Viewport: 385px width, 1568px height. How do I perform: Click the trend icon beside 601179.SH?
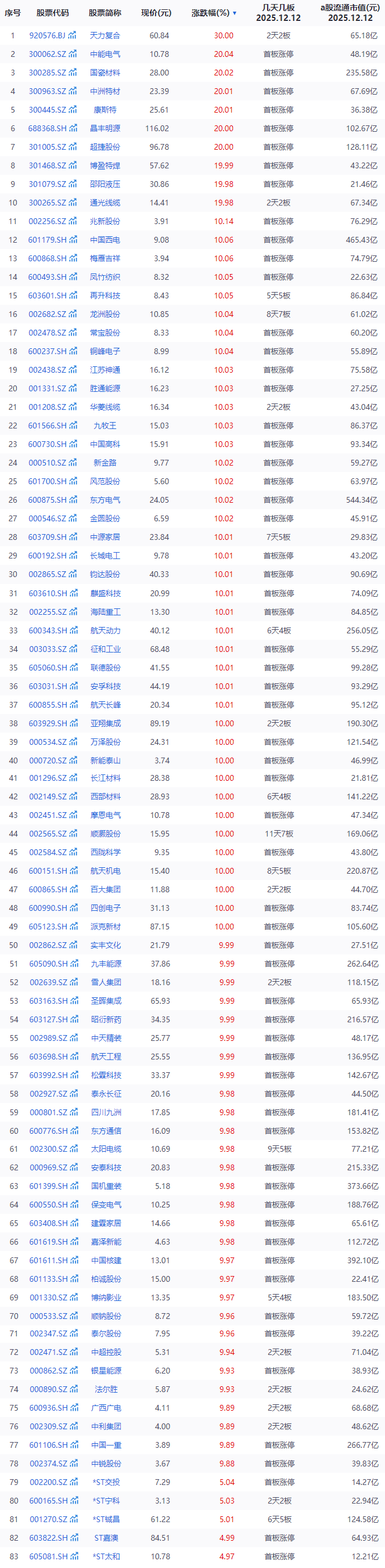[x=74, y=240]
